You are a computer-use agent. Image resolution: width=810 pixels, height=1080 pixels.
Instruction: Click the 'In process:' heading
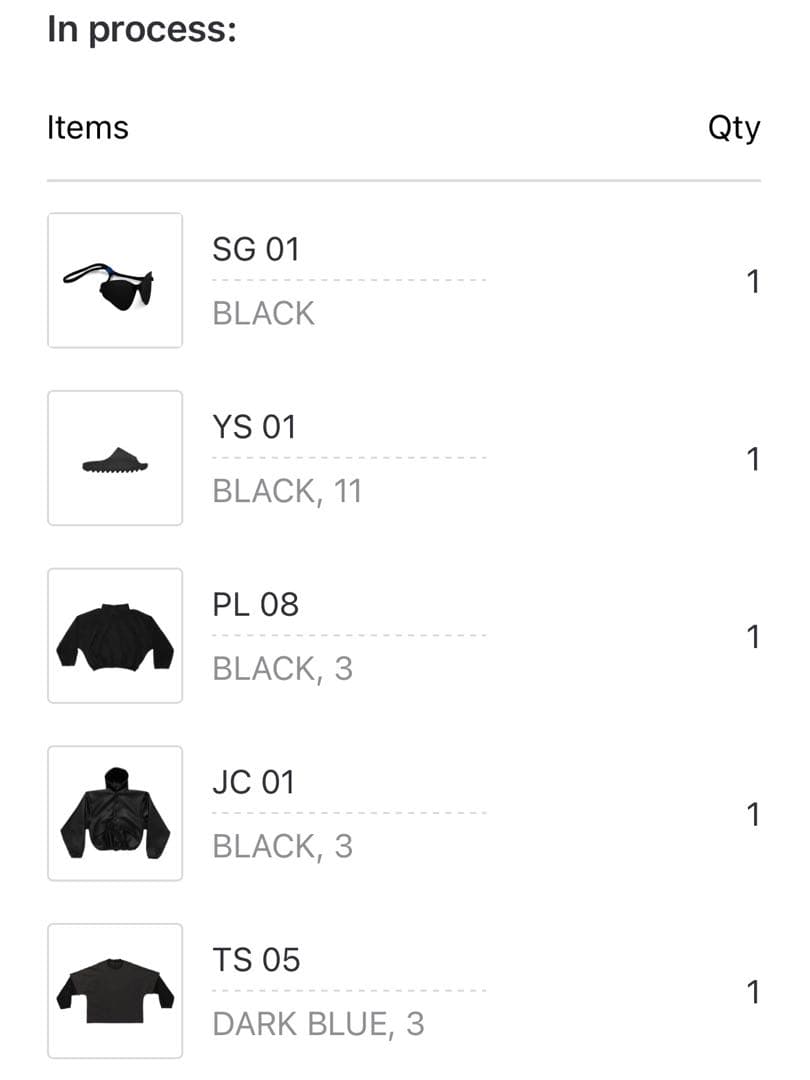(x=140, y=28)
